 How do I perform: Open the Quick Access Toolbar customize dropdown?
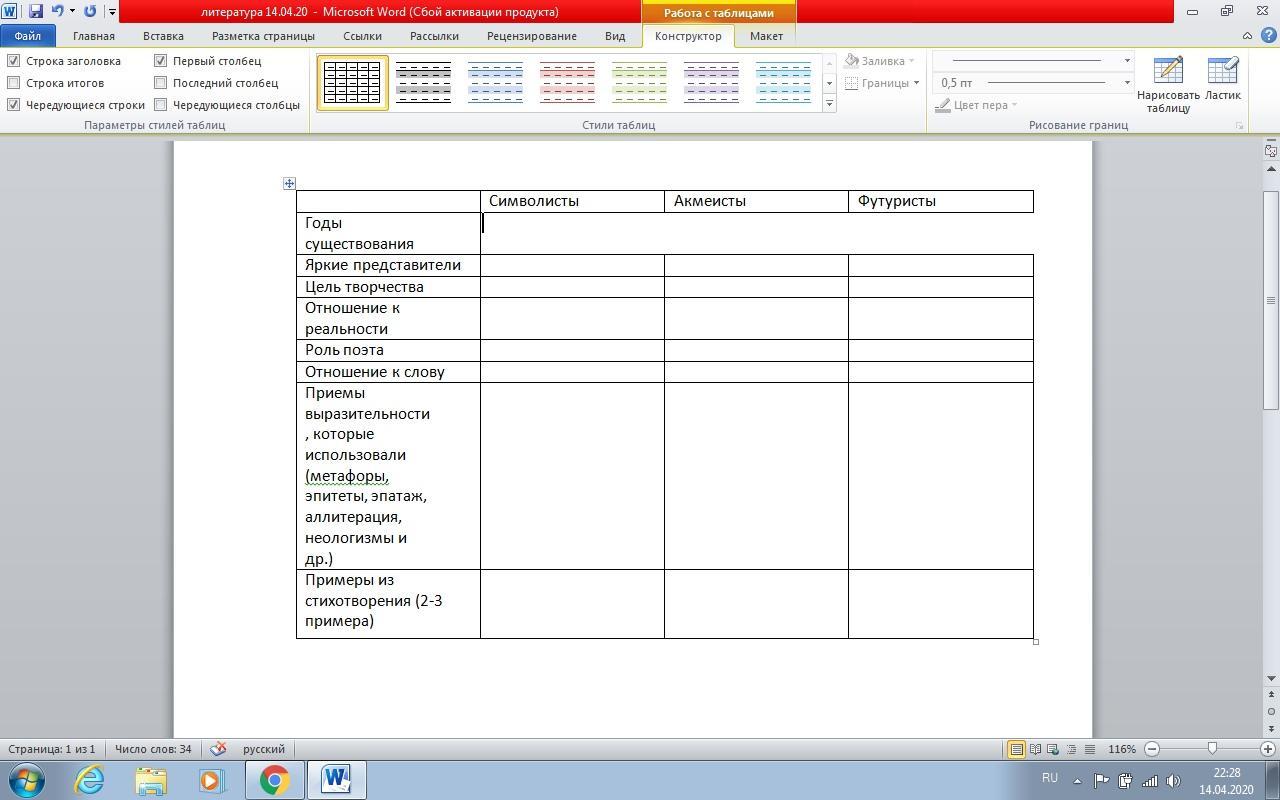(112, 12)
